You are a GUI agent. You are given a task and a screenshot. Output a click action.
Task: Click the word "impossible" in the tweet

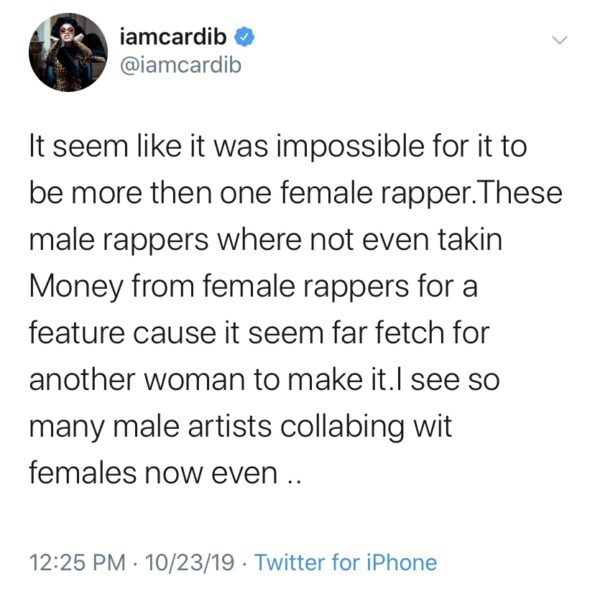point(351,147)
